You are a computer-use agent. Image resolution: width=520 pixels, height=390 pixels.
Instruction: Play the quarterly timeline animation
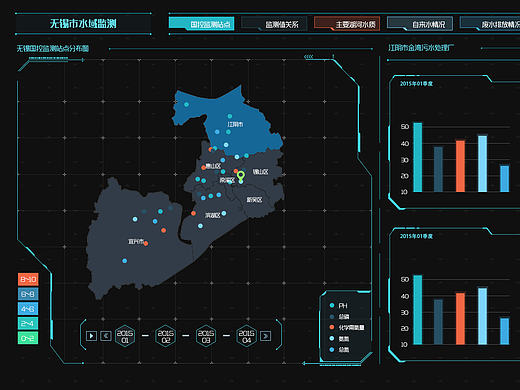(91, 336)
